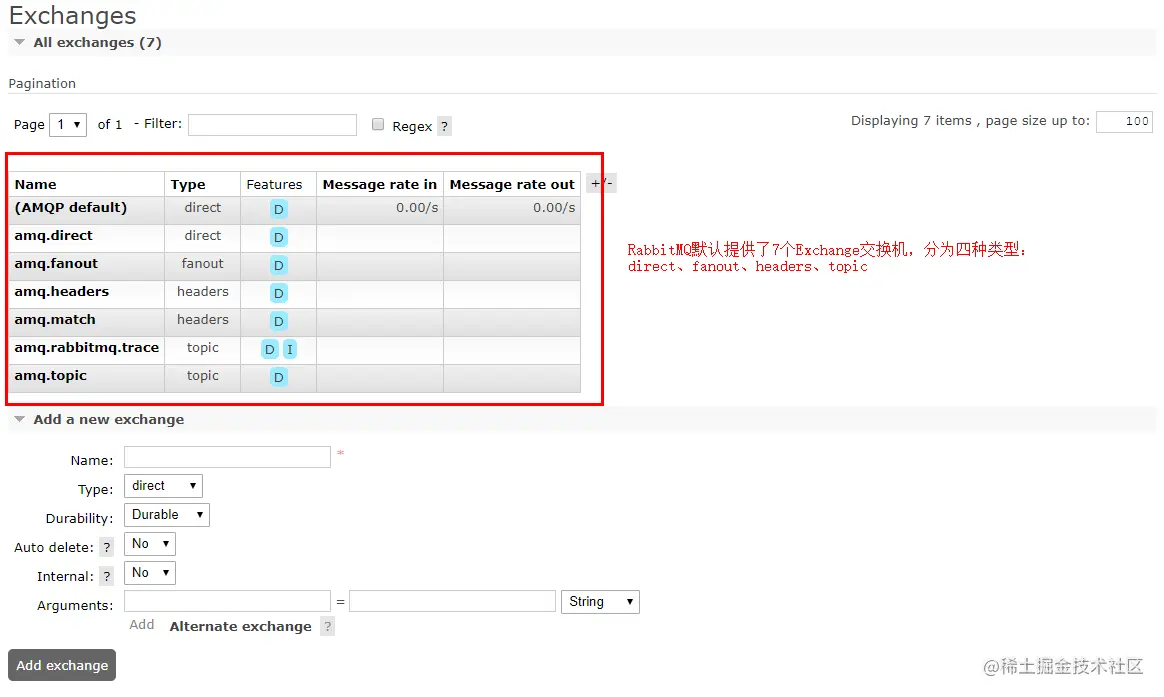Open the amq.topic exchange link

tap(50, 376)
